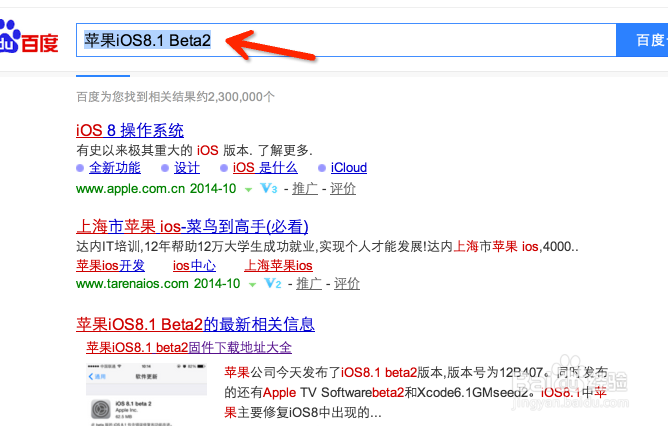Open the iOS 是什么 sublink

pos(265,168)
